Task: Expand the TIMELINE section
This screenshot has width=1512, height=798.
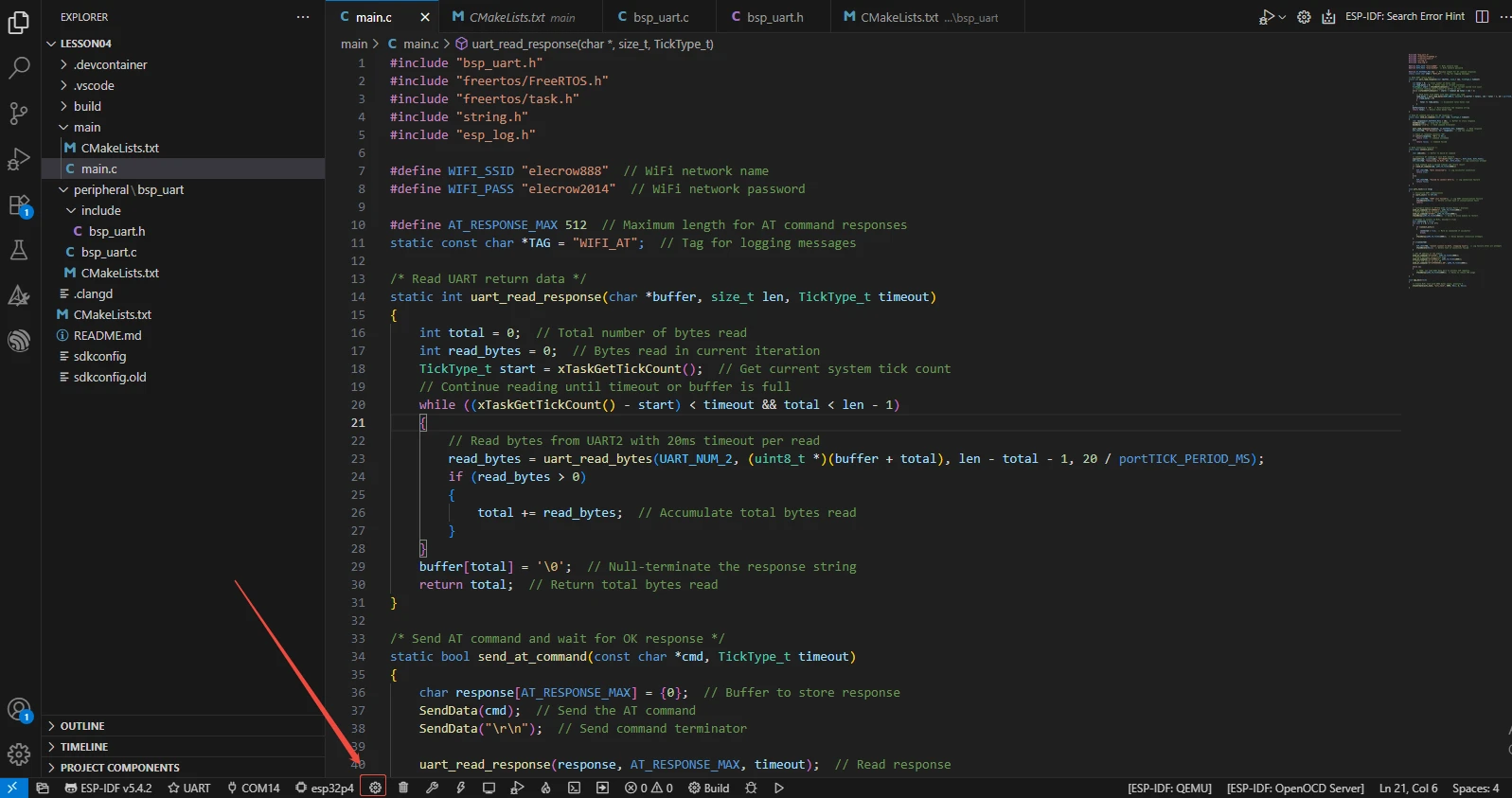Action: [83, 747]
